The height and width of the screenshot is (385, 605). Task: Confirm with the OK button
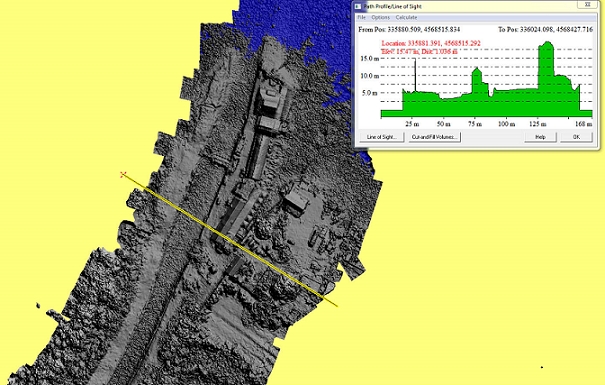click(576, 137)
